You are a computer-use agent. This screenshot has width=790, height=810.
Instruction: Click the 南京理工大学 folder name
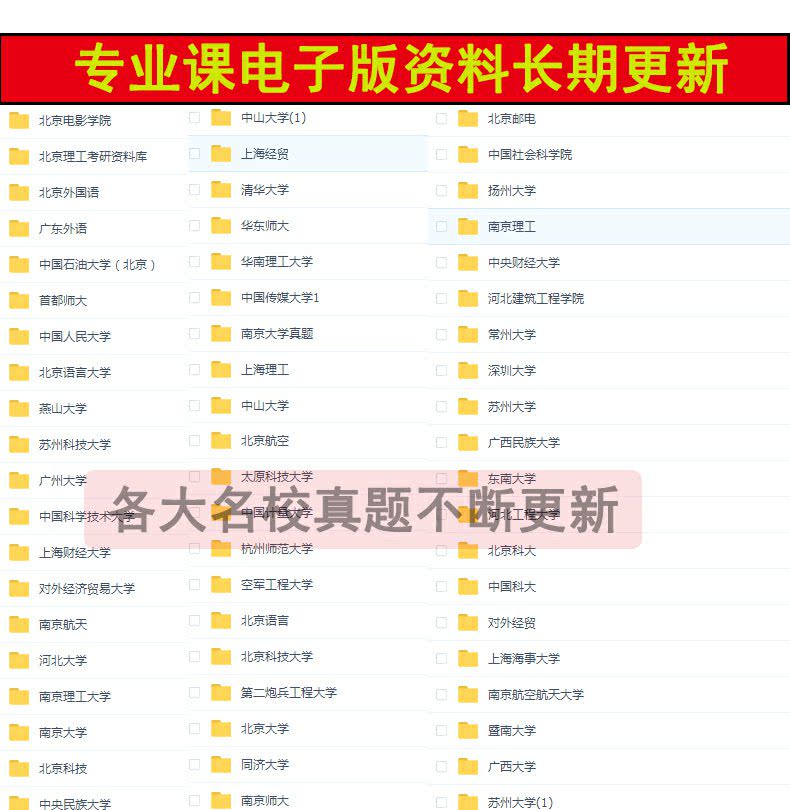point(75,696)
